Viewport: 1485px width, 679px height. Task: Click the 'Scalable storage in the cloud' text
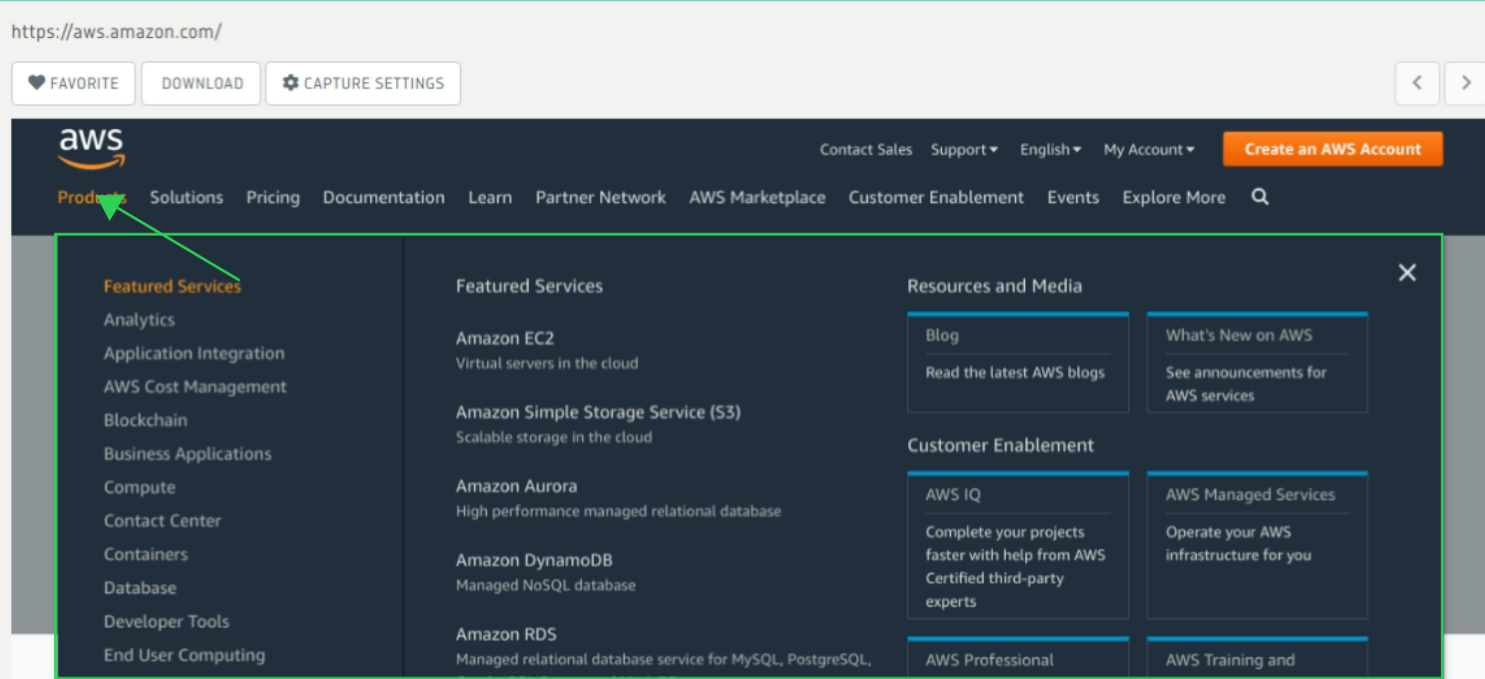coord(554,437)
